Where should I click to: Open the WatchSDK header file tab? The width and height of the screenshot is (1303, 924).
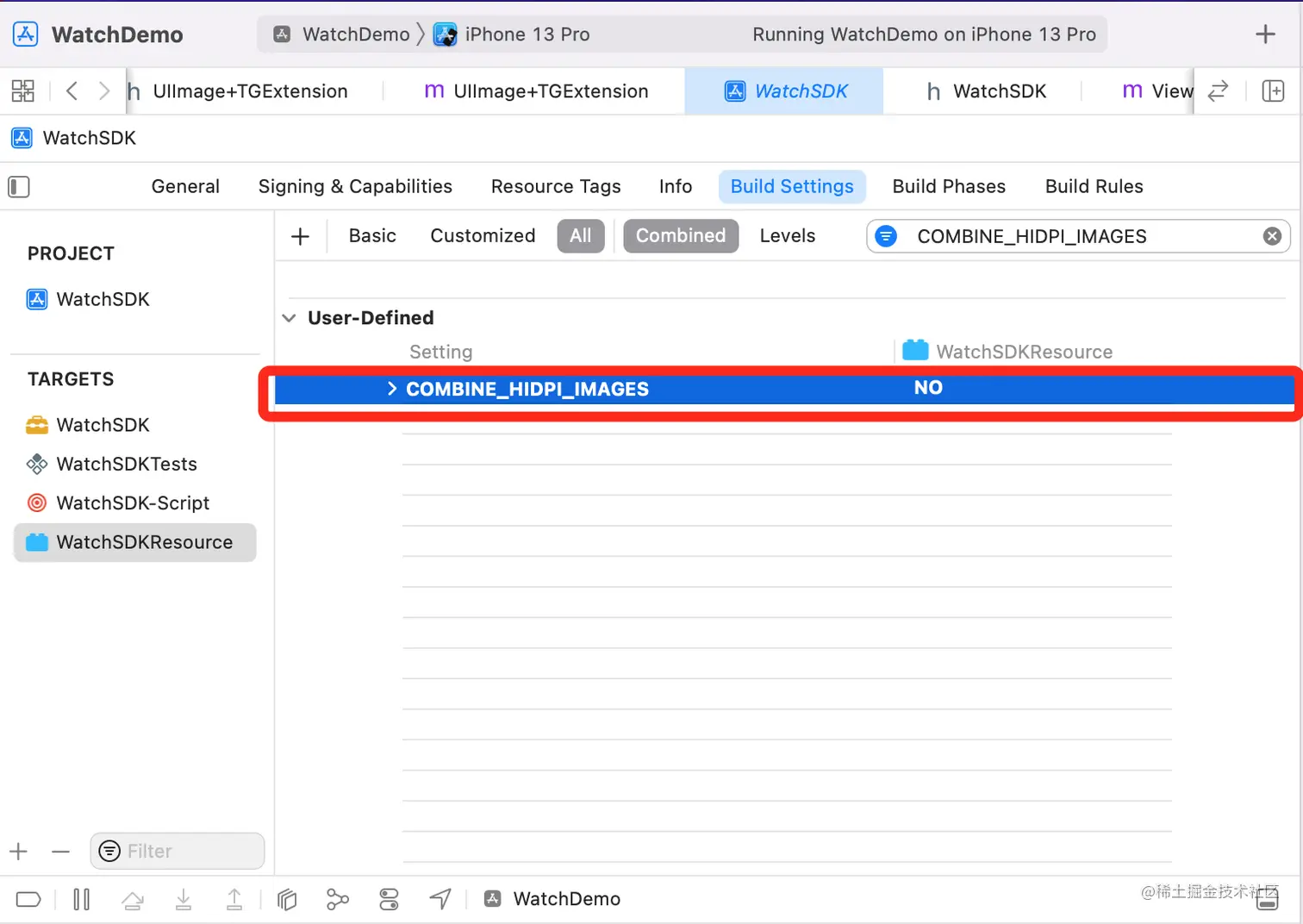point(986,91)
